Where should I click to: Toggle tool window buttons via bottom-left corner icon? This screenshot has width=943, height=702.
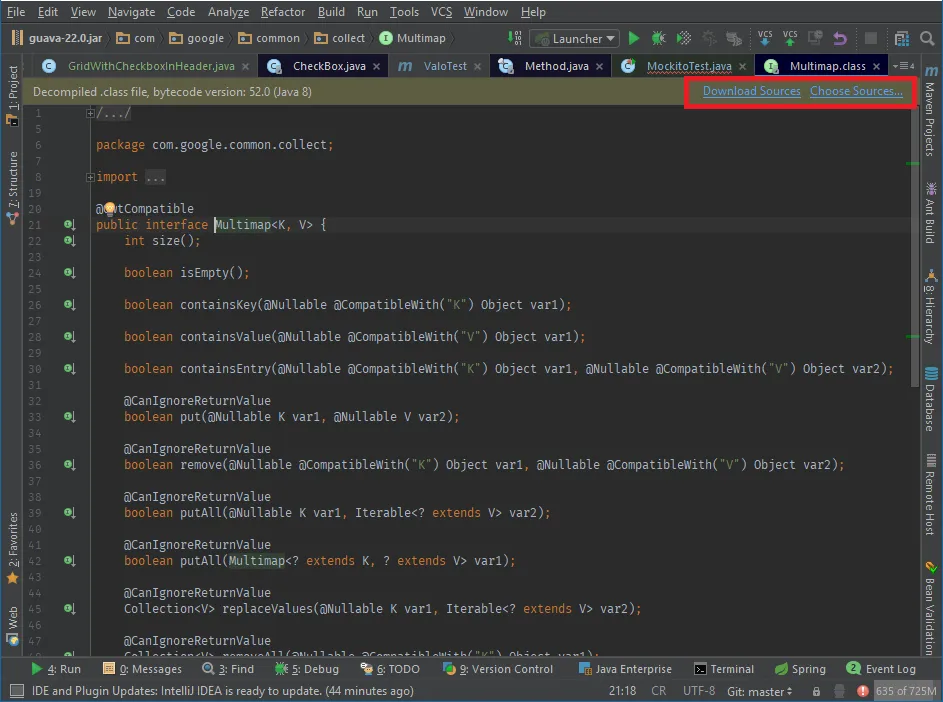15,691
